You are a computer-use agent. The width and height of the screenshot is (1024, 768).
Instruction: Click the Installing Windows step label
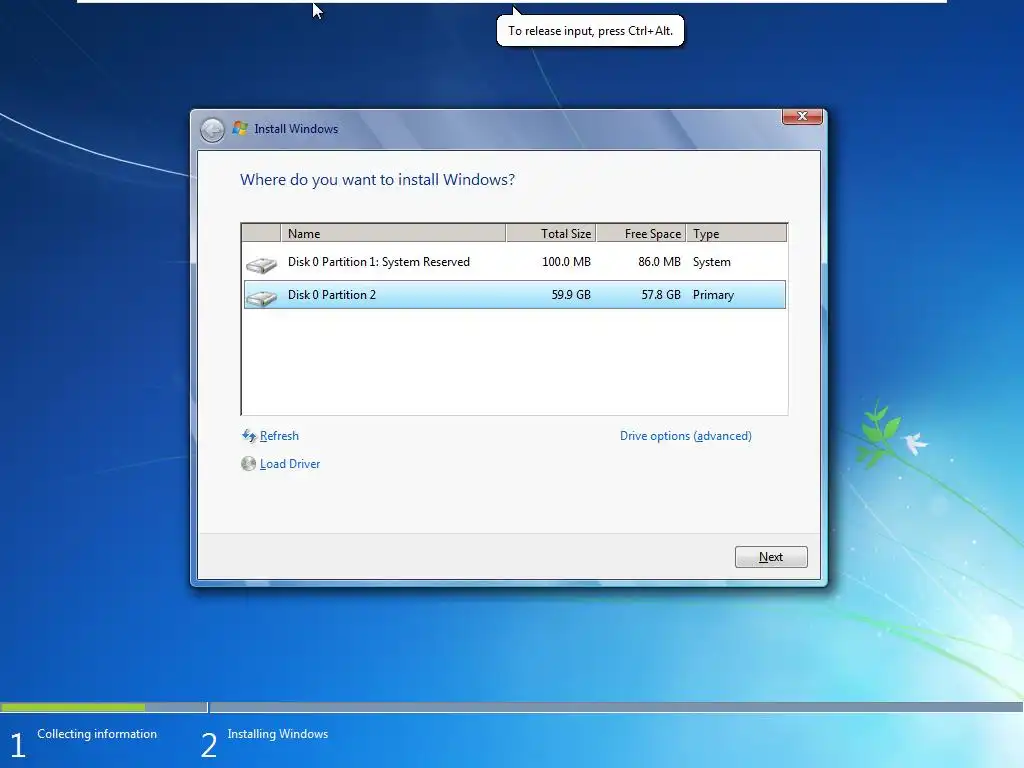278,734
